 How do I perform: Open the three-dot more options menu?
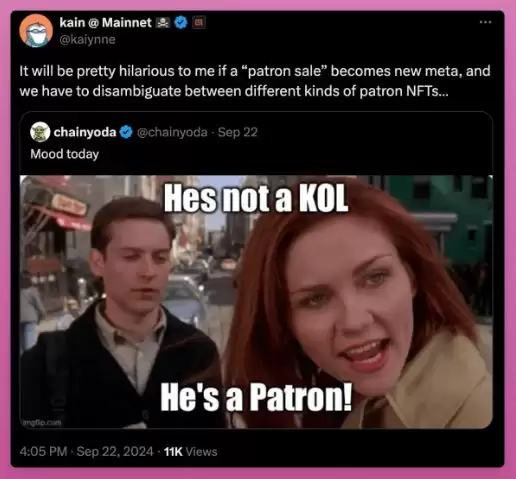[x=485, y=22]
